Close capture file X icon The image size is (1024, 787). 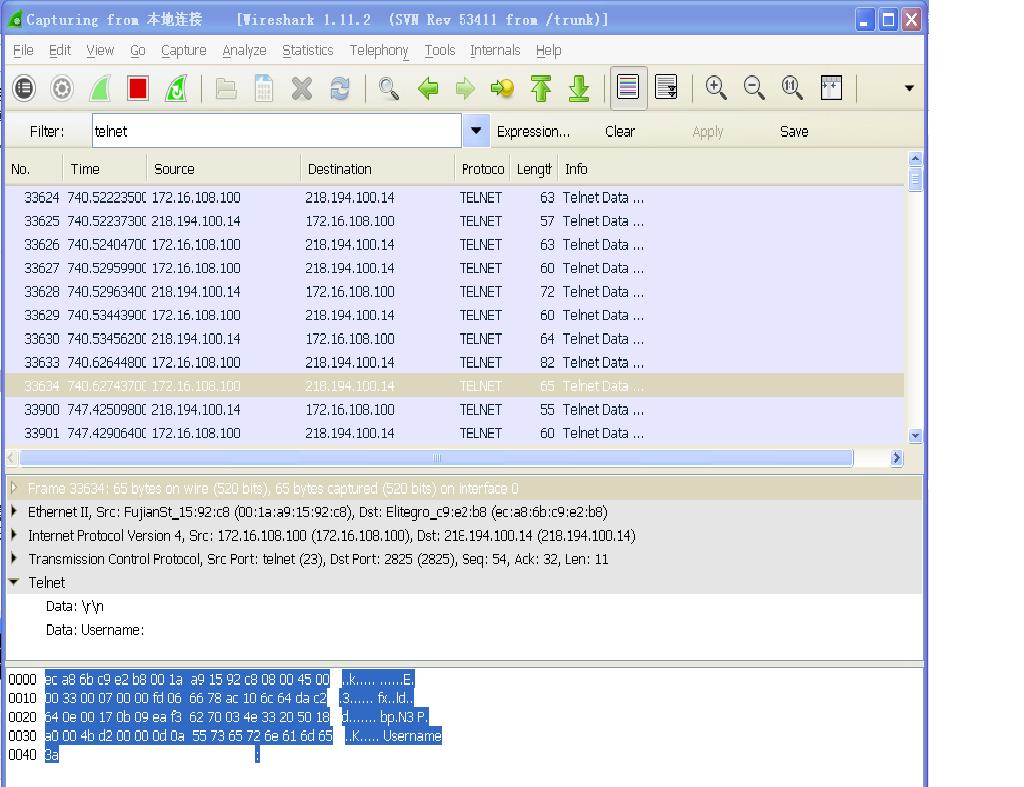[x=302, y=88]
